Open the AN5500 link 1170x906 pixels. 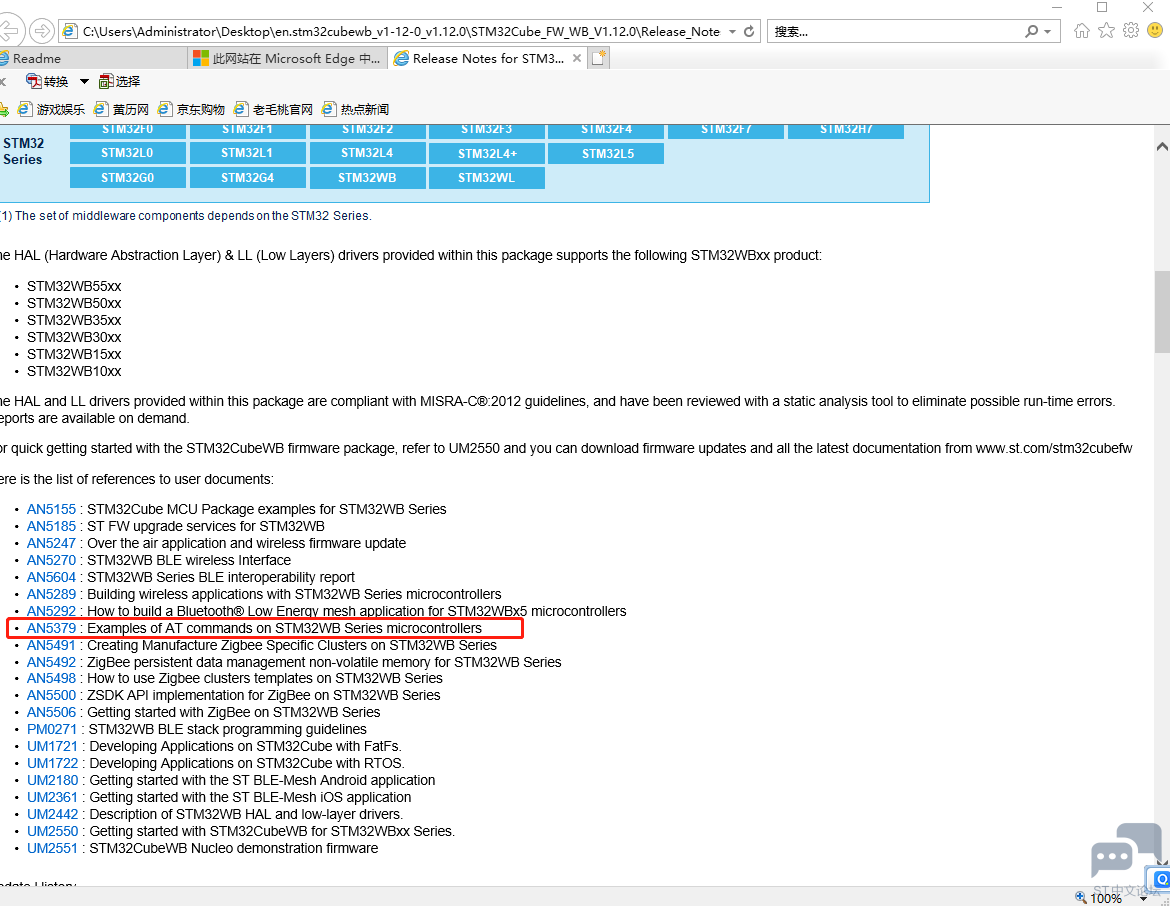tap(51, 696)
